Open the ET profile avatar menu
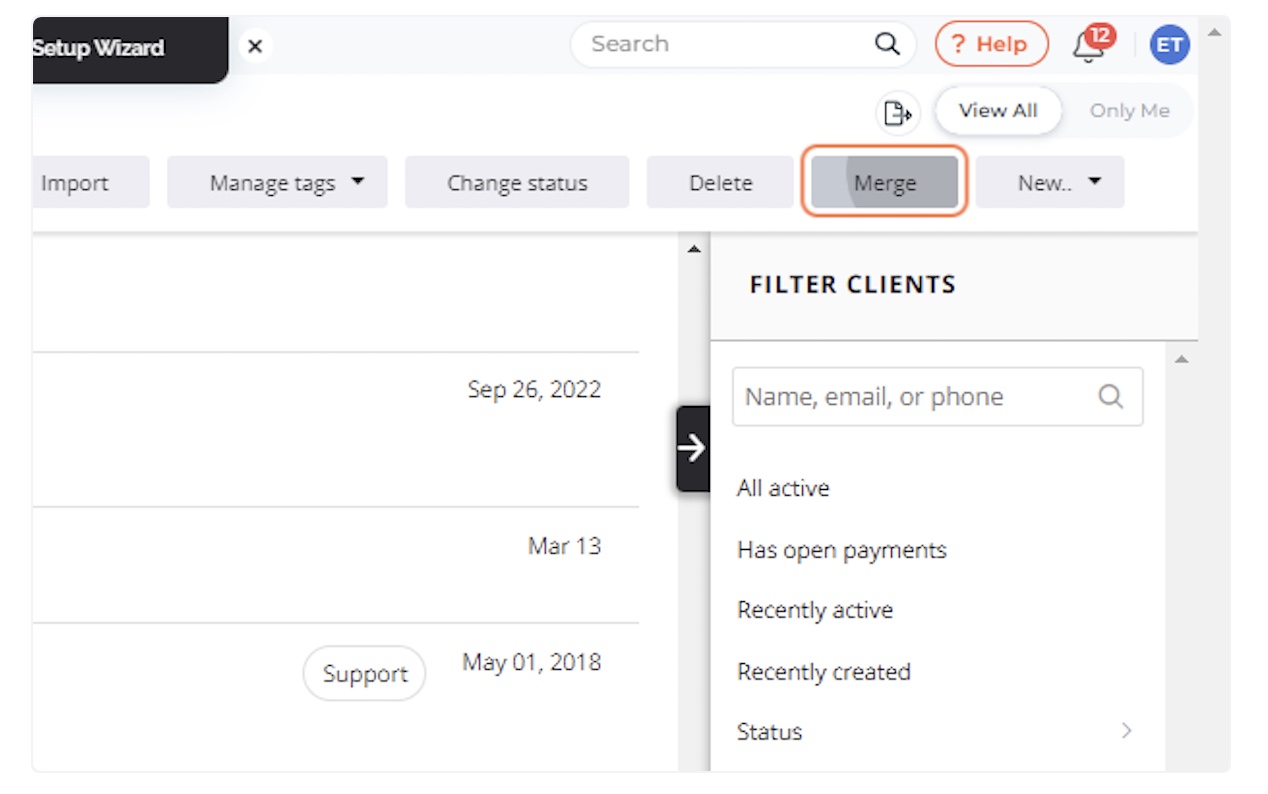Screen dimensions: 1268x794 [1168, 44]
